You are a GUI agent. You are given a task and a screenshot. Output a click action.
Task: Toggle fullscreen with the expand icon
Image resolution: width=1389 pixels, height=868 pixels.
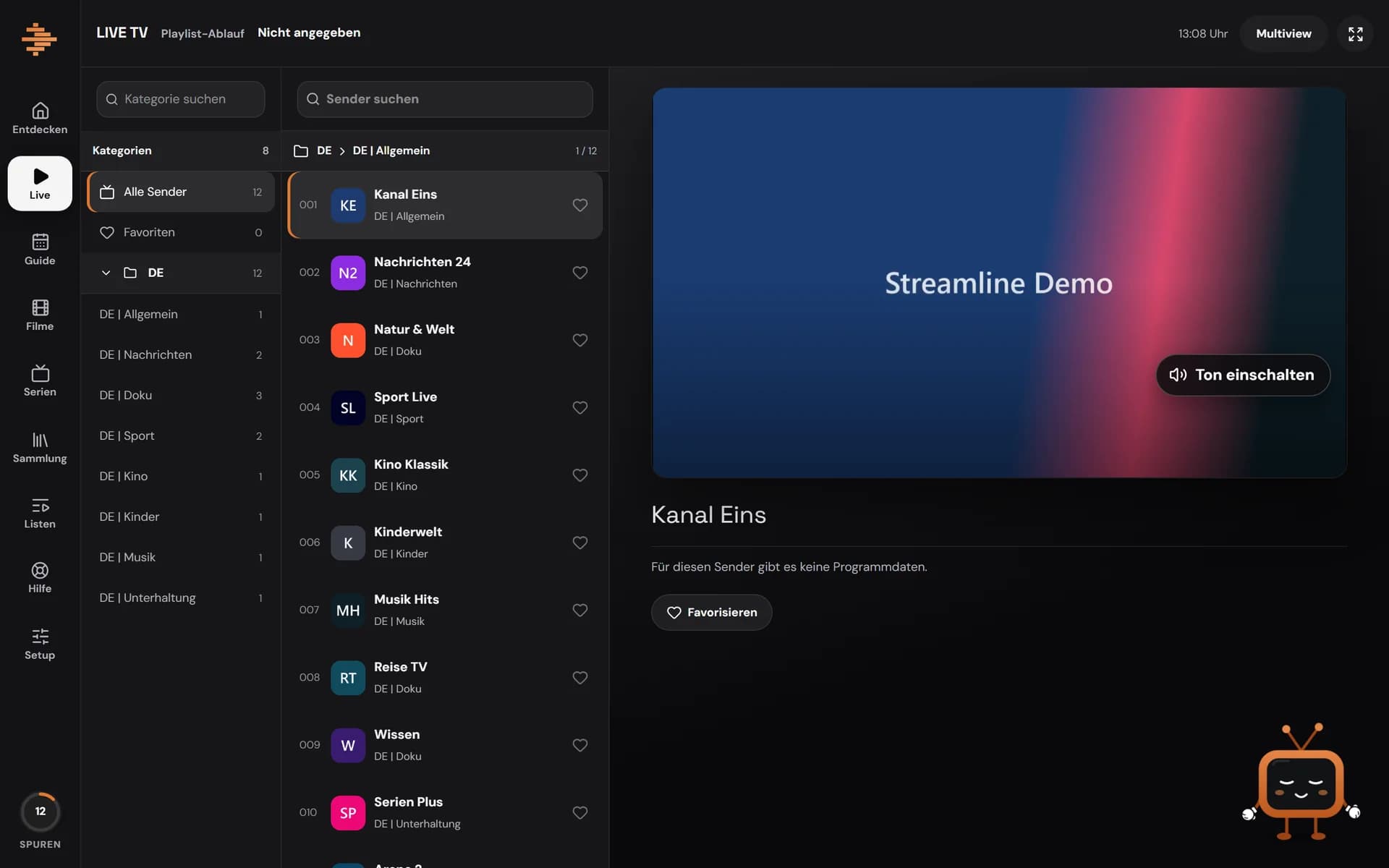coord(1355,34)
